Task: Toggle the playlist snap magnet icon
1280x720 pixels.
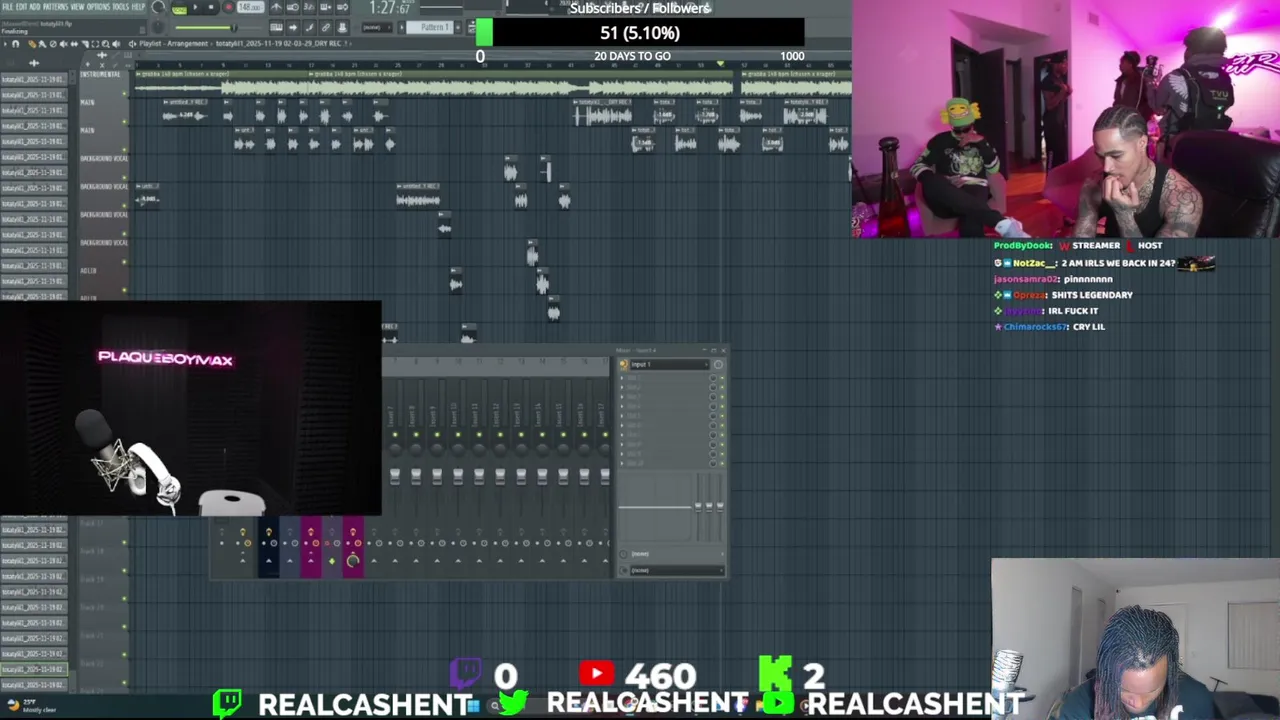Action: pyautogui.click(x=15, y=44)
